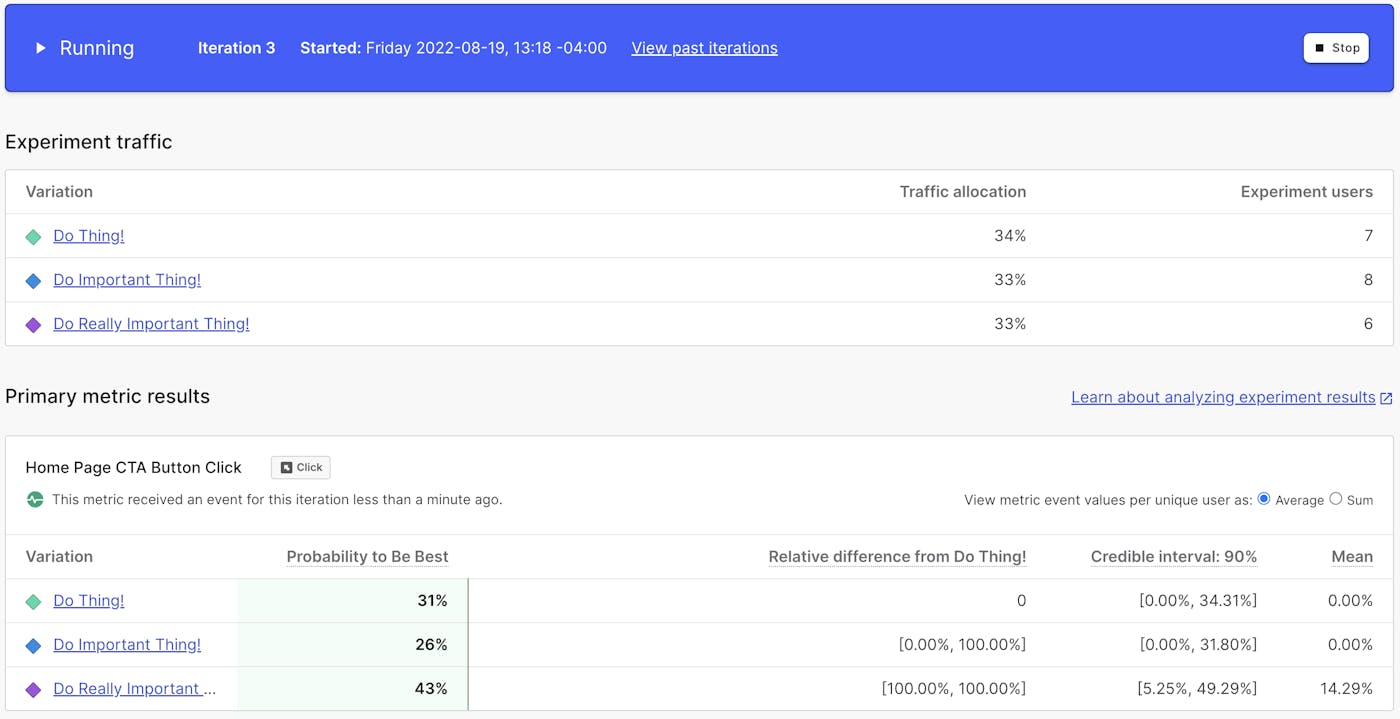Select the Average radio button

click(1264, 499)
